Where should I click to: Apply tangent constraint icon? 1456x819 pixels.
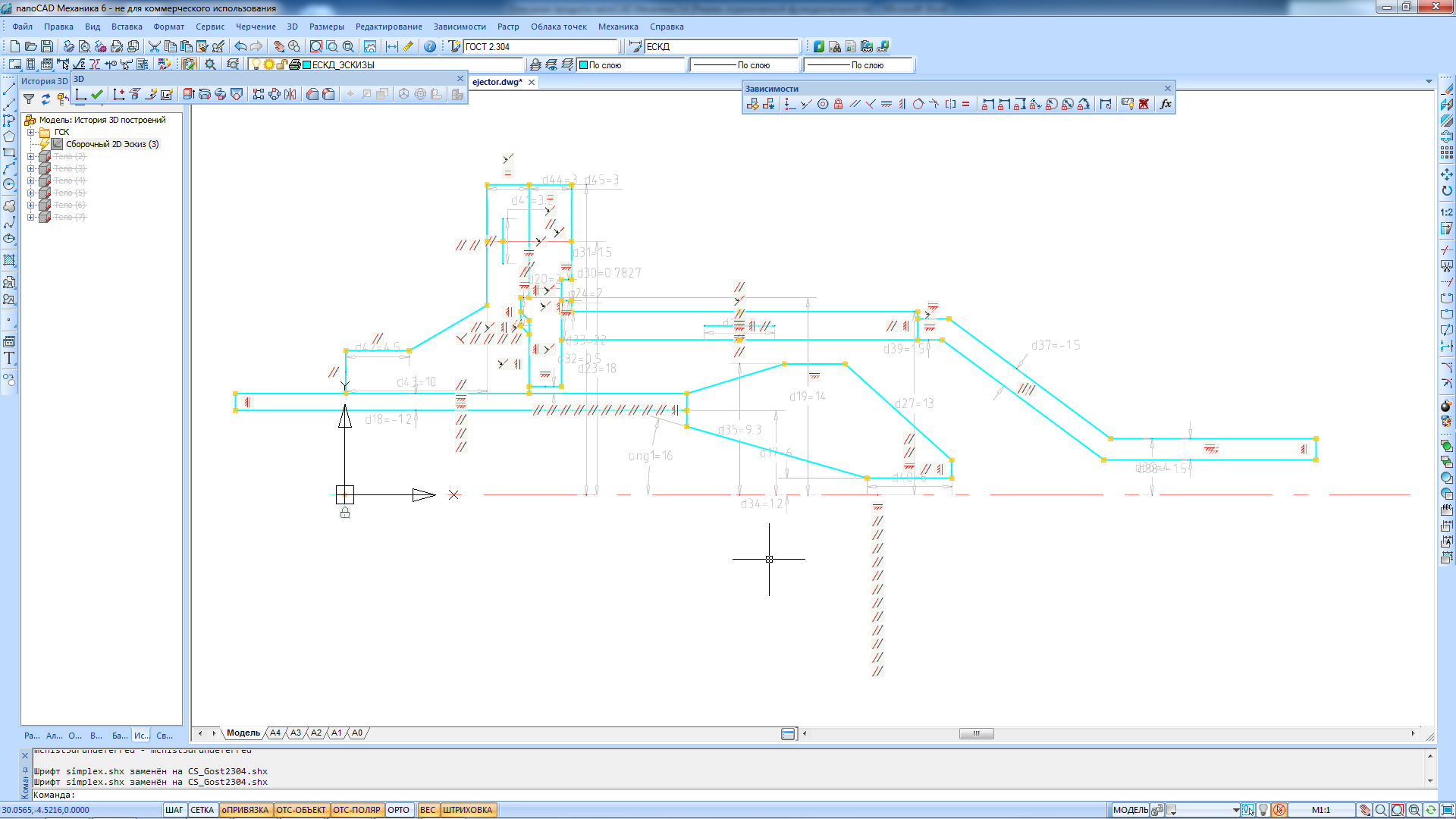[x=918, y=105]
